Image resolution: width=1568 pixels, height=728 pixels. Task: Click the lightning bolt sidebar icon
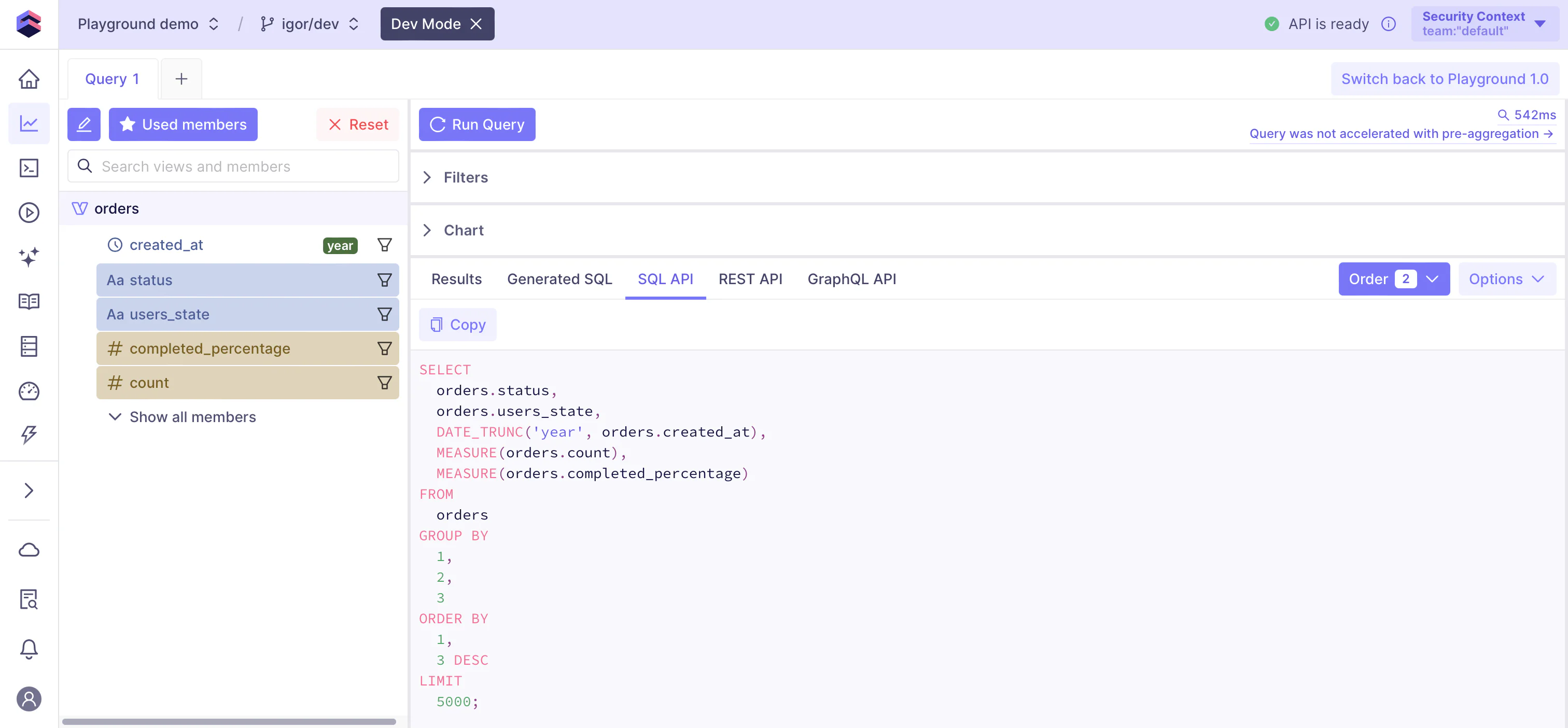(x=29, y=435)
